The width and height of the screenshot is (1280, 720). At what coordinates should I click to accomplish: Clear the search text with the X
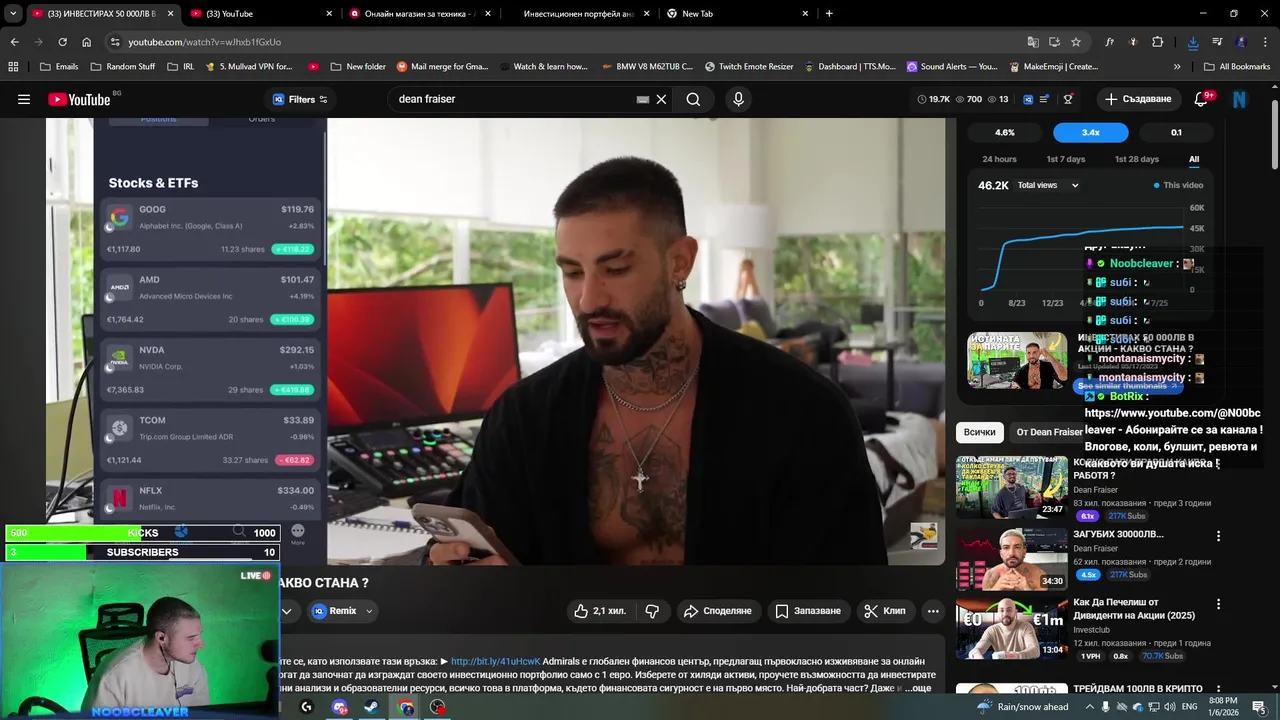tap(661, 99)
